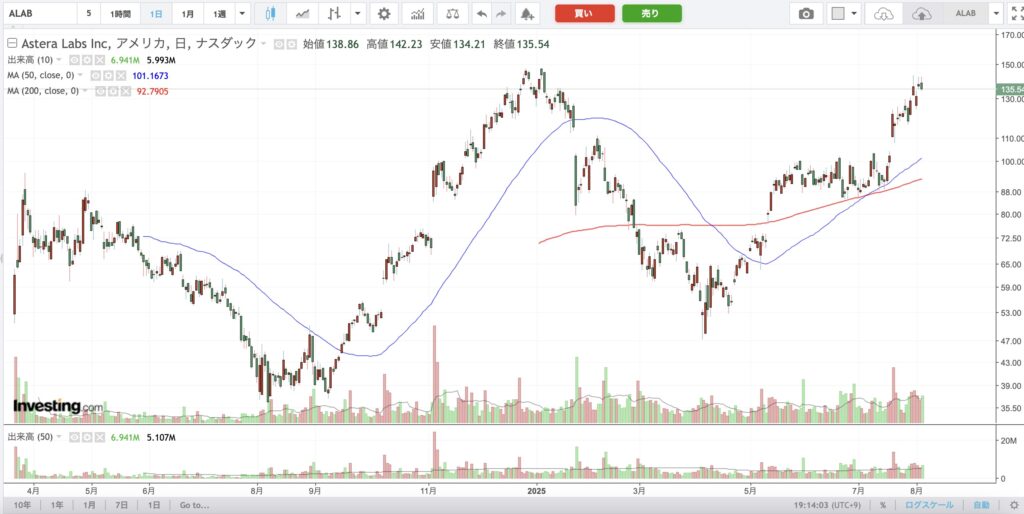Expand MA (50, close, 0) menu arrow
This screenshot has width=1024, height=514.
click(81, 76)
